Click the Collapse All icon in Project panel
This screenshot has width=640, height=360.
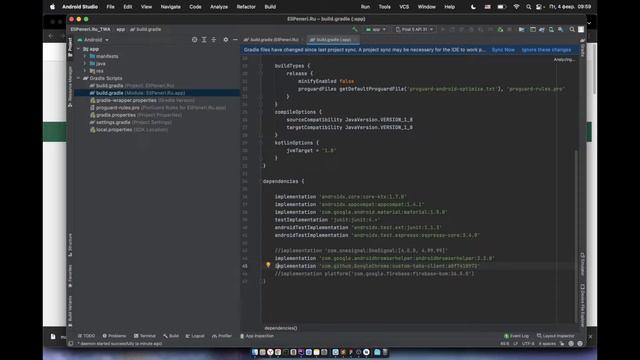tap(213, 40)
